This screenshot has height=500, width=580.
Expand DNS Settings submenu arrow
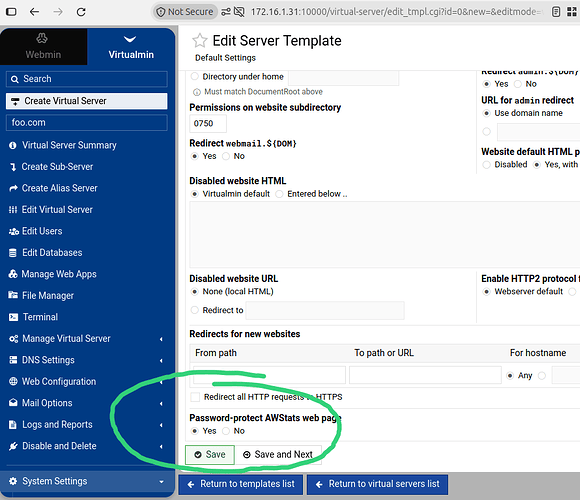(161, 361)
